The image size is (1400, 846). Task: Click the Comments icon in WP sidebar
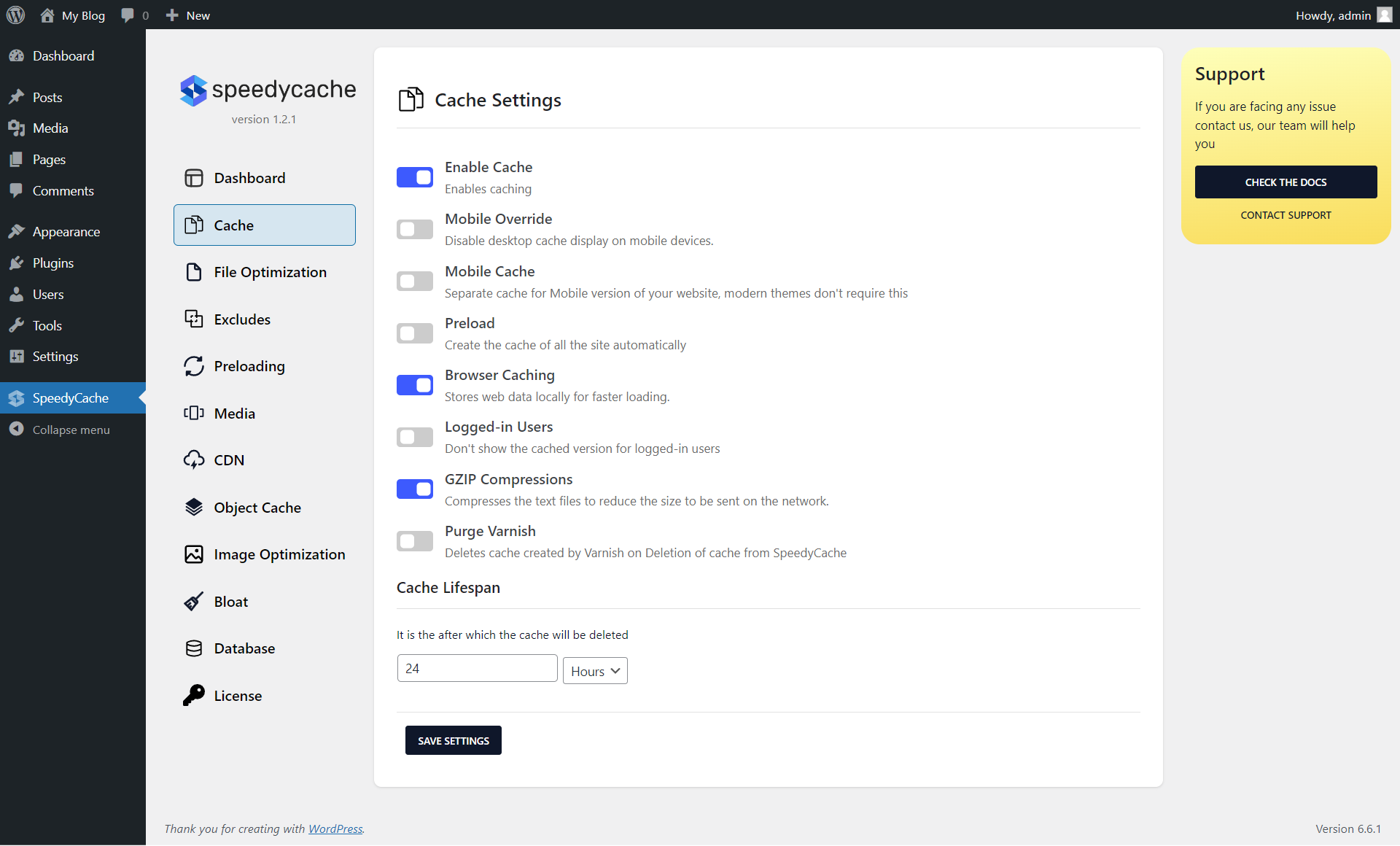click(17, 191)
